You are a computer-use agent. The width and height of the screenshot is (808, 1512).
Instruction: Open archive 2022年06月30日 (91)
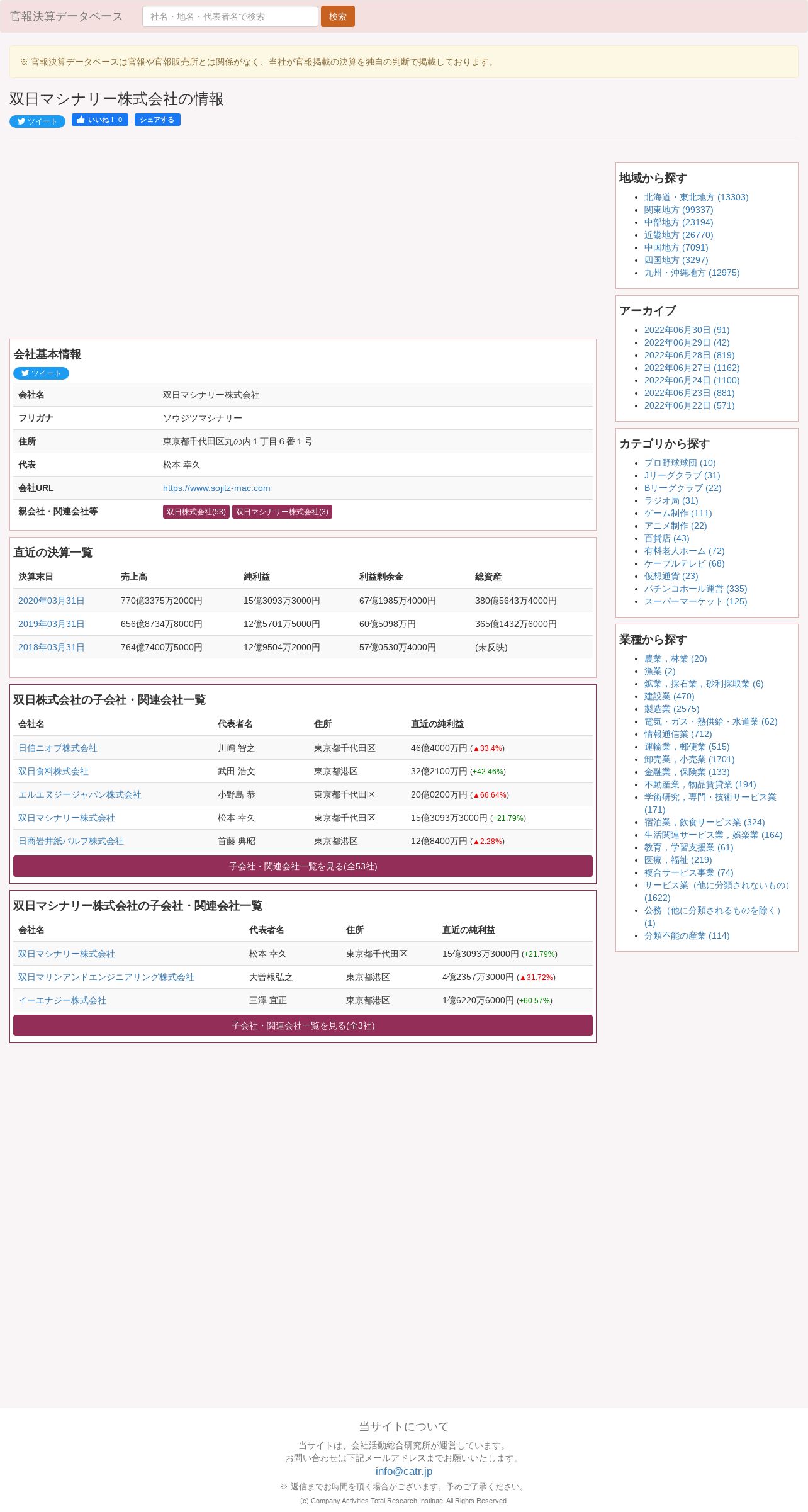[x=687, y=330]
